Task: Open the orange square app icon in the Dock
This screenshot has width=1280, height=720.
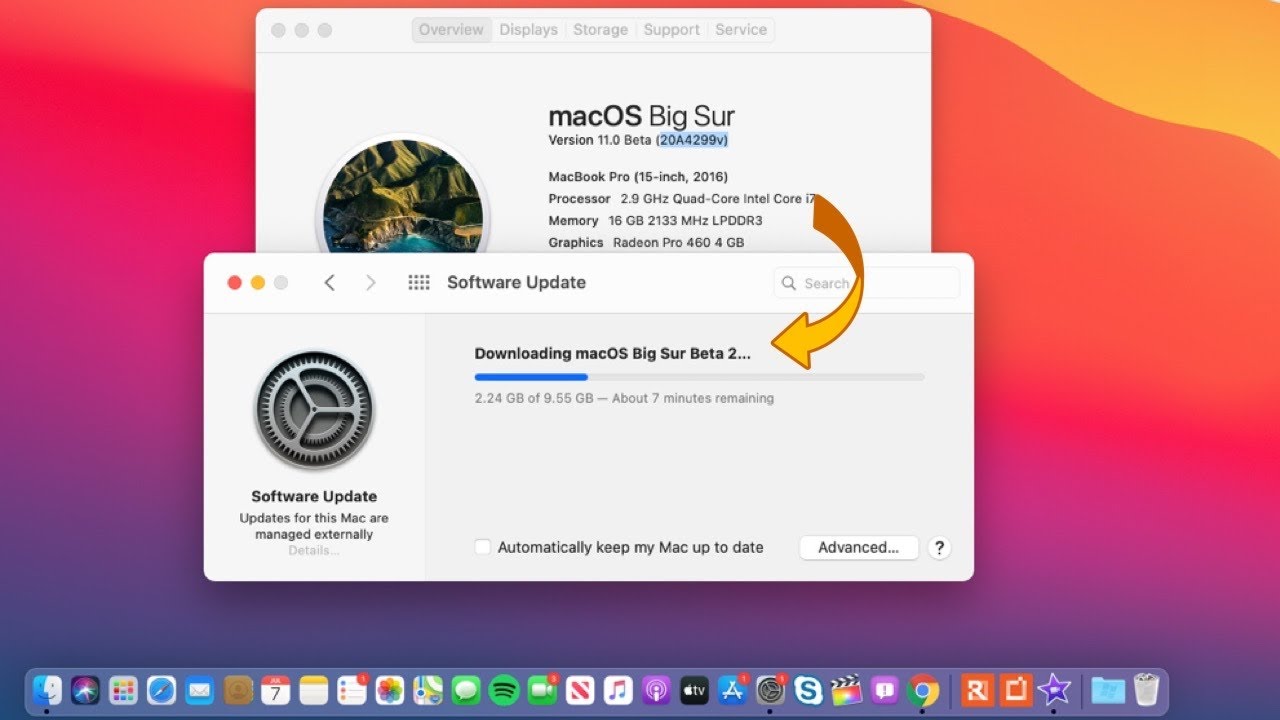Action: pos(1016,690)
